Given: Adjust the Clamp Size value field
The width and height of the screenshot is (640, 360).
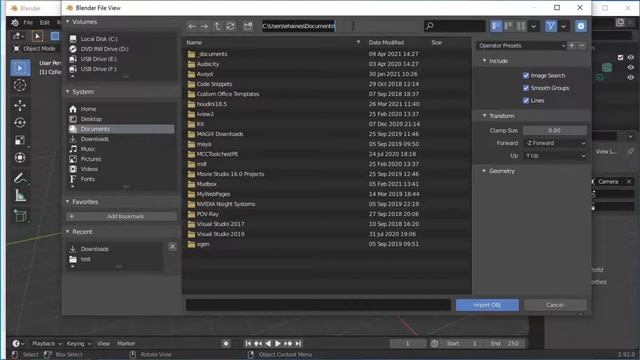Looking at the screenshot, I should pyautogui.click(x=555, y=131).
